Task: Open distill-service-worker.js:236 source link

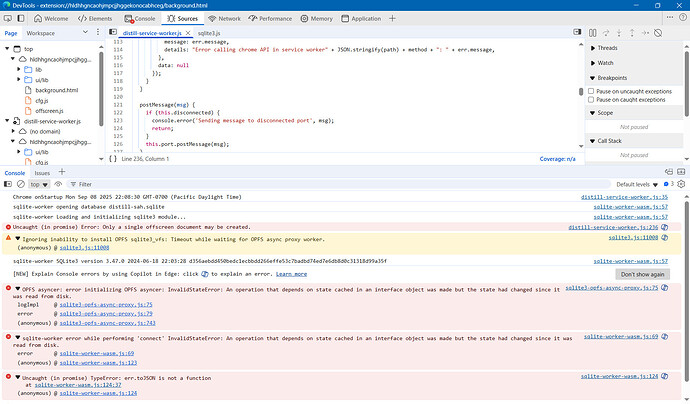Action: (x=613, y=227)
